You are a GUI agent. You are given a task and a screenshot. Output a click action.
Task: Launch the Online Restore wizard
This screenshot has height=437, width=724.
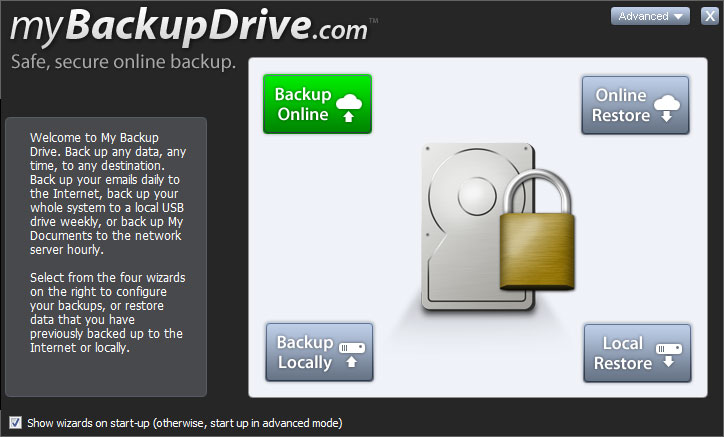point(635,105)
